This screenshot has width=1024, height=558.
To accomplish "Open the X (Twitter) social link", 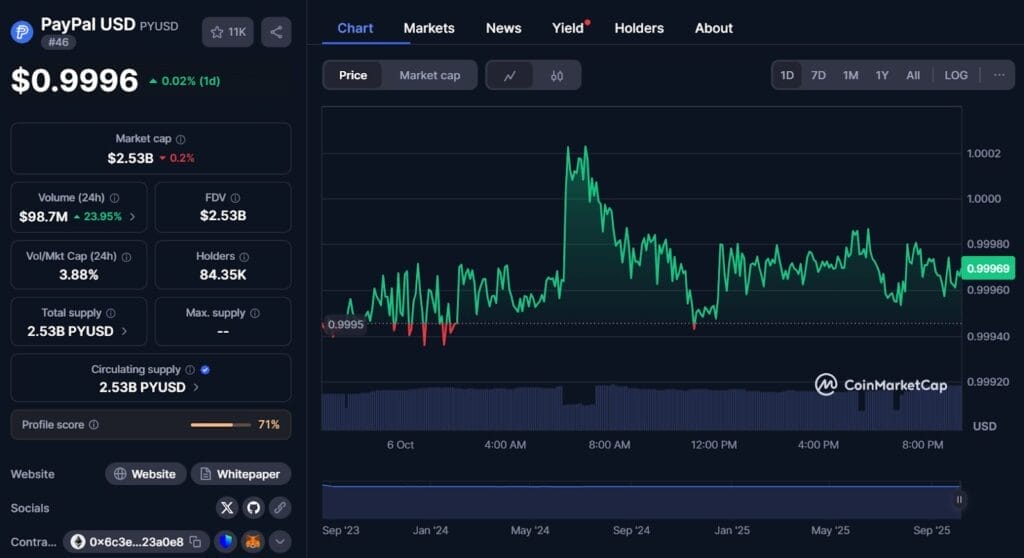I will point(227,508).
